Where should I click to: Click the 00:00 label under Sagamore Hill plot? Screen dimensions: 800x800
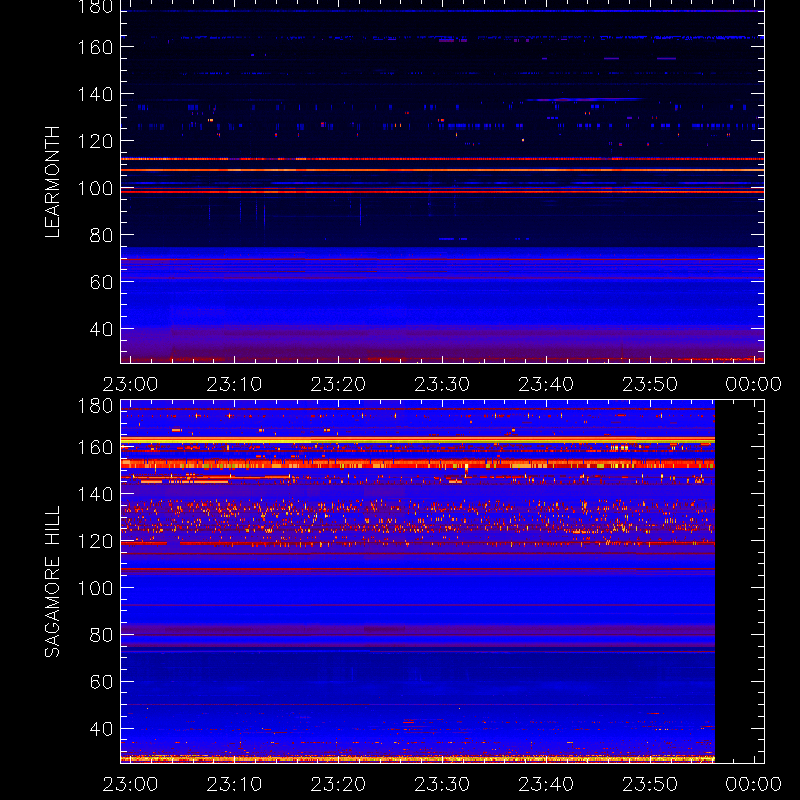pyautogui.click(x=754, y=784)
